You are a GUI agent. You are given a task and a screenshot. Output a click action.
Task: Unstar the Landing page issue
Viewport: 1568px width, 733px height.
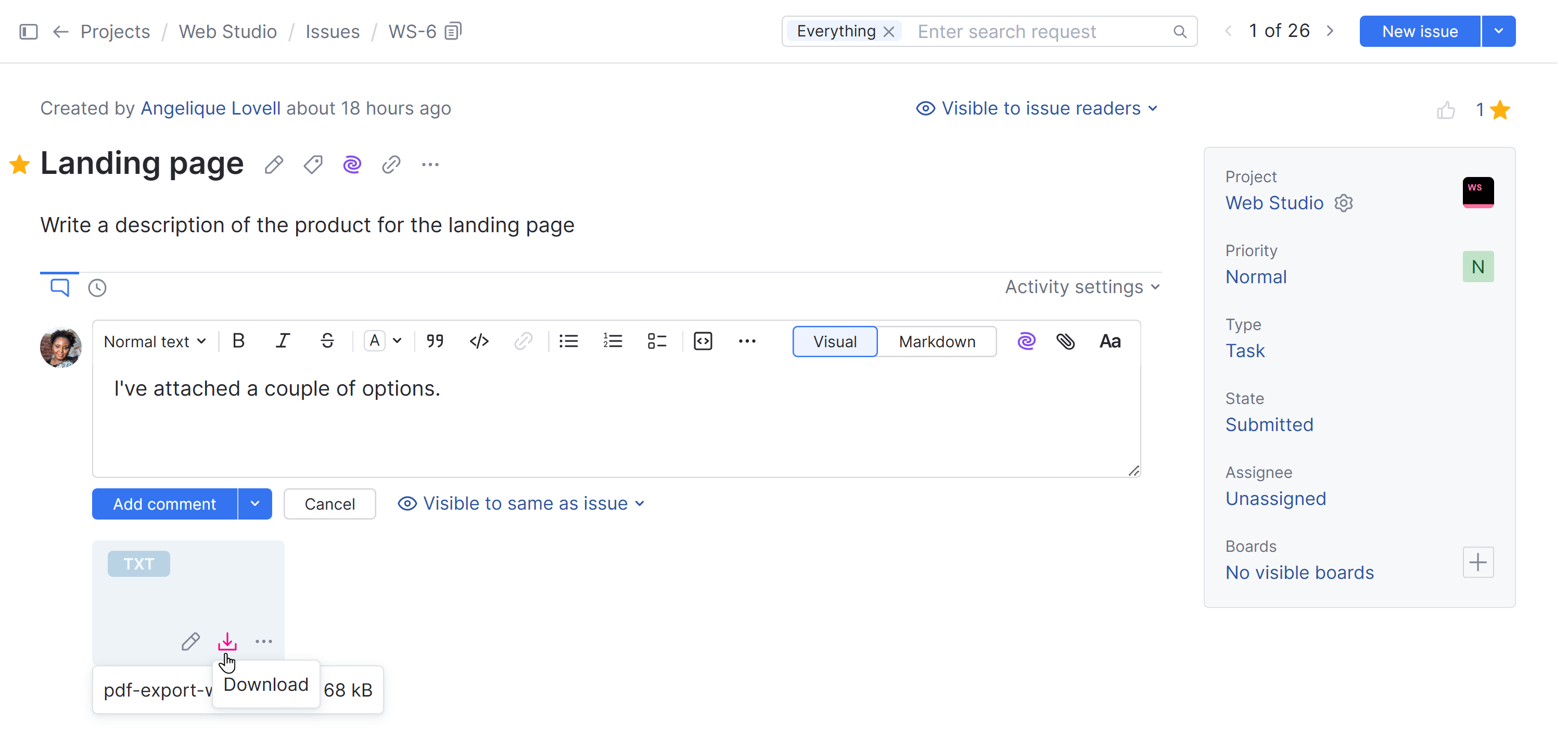[x=19, y=163]
